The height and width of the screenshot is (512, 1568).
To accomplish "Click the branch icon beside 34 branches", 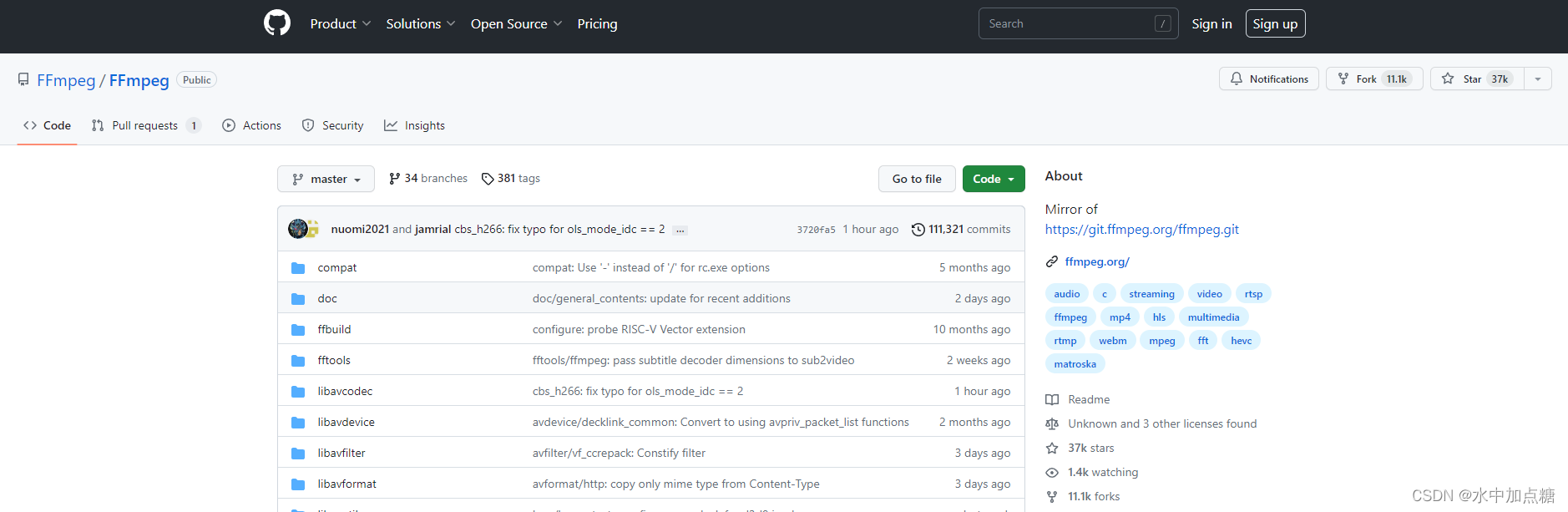I will point(394,179).
